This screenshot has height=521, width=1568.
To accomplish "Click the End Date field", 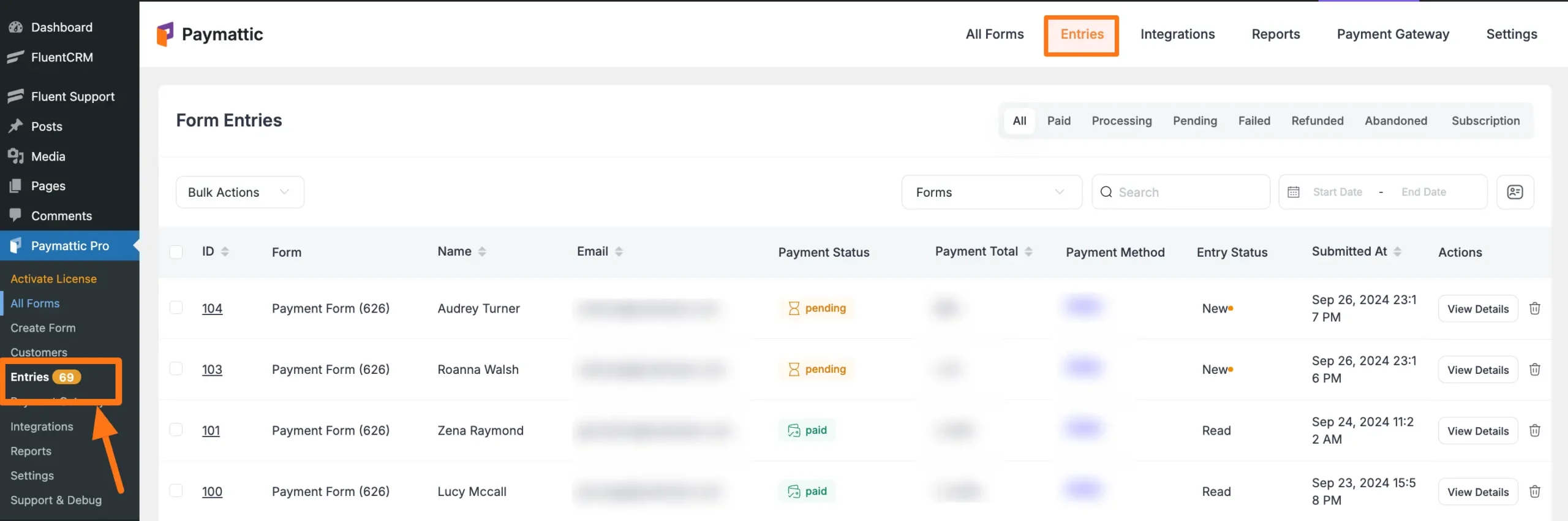I will (x=1423, y=192).
